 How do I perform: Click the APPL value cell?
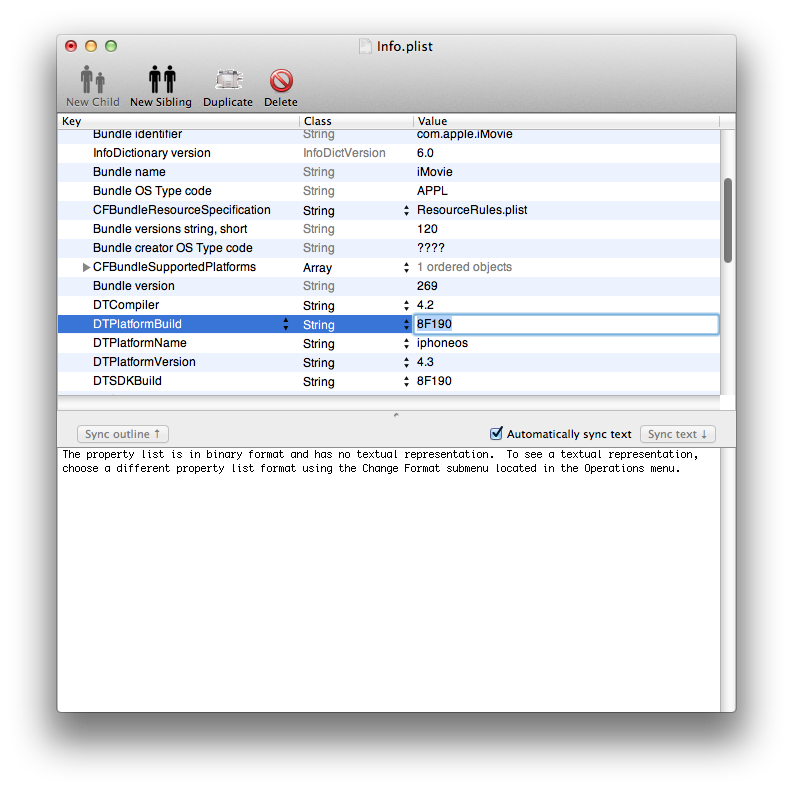tap(432, 191)
